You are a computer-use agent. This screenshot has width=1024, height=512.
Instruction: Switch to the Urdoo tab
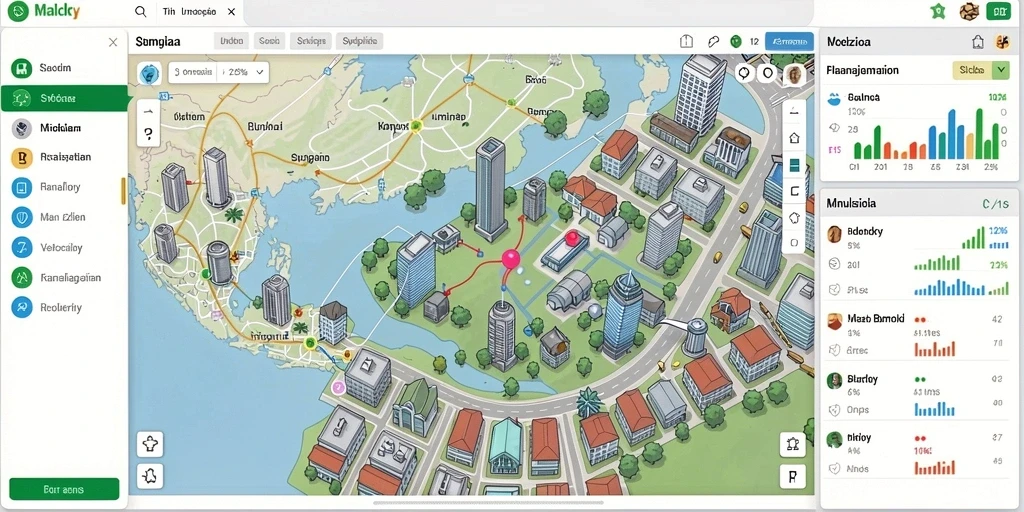232,41
